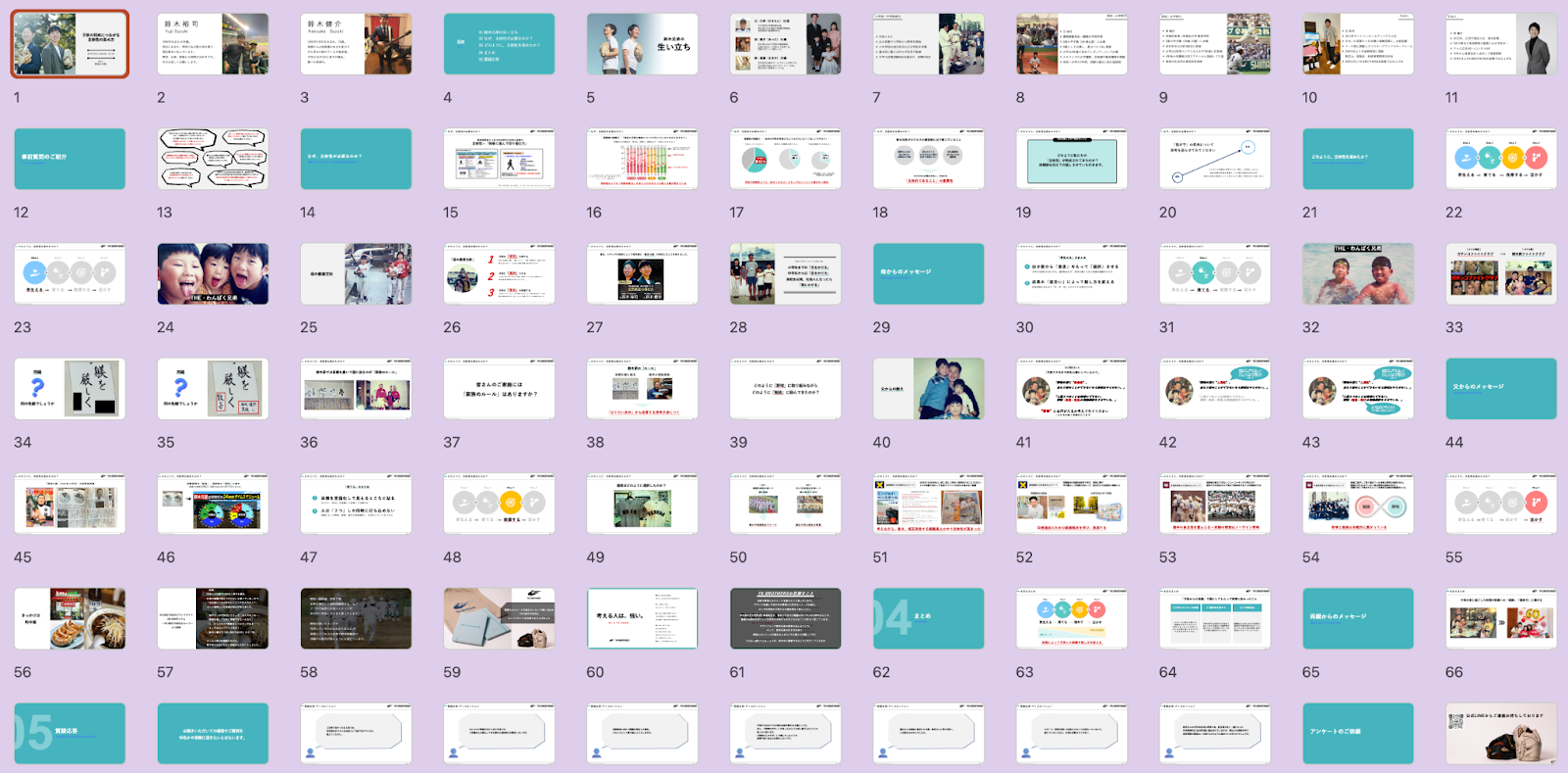Select slide 22 four colored circles thumbnail
1568x773 pixels.
pyautogui.click(x=1500, y=159)
